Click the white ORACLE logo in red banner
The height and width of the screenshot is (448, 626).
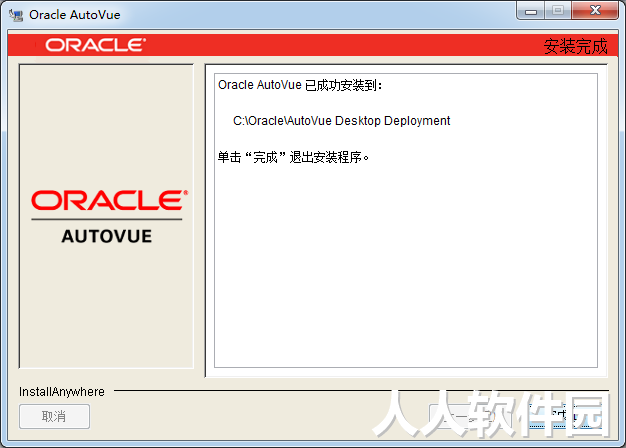click(x=95, y=45)
